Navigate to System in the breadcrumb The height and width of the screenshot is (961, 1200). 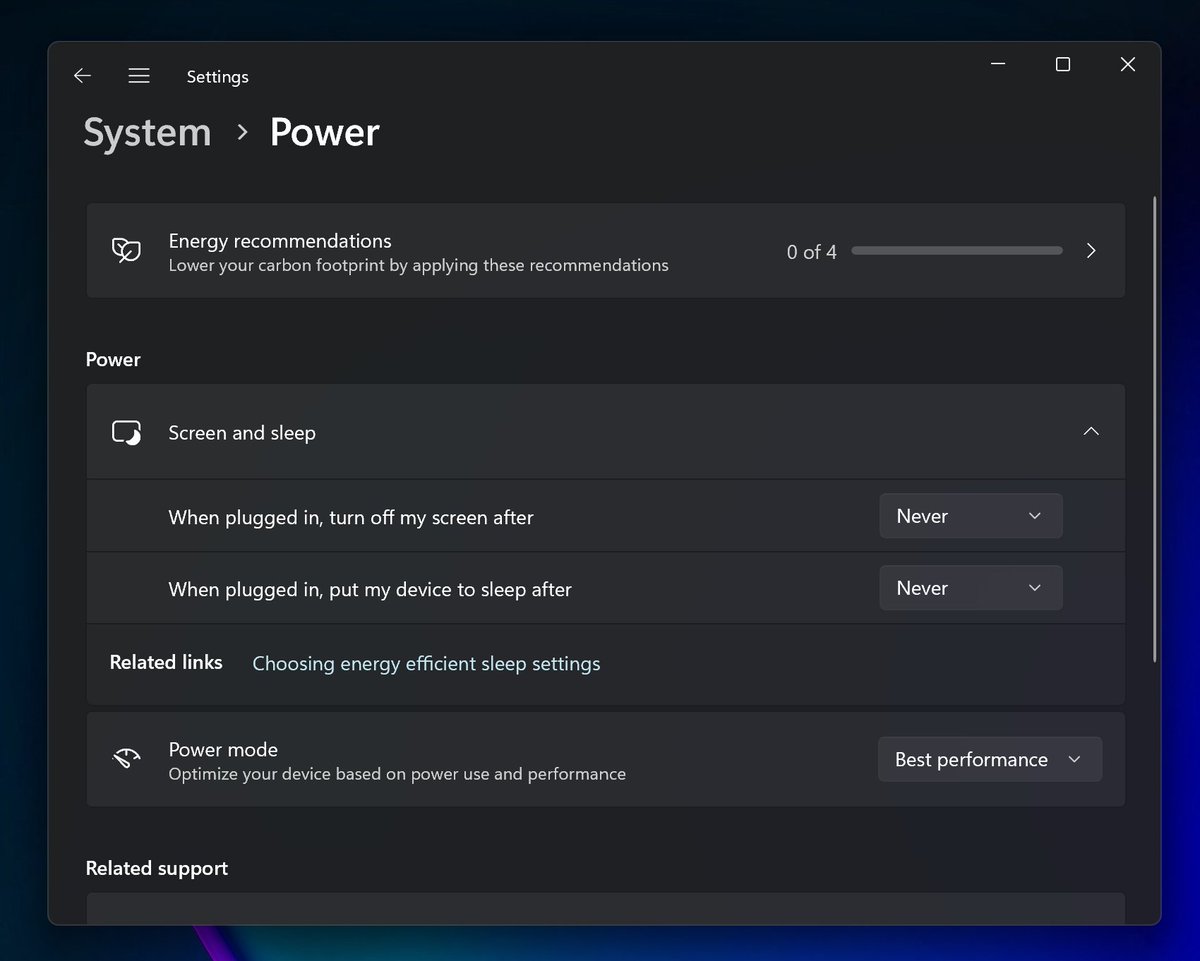point(147,133)
